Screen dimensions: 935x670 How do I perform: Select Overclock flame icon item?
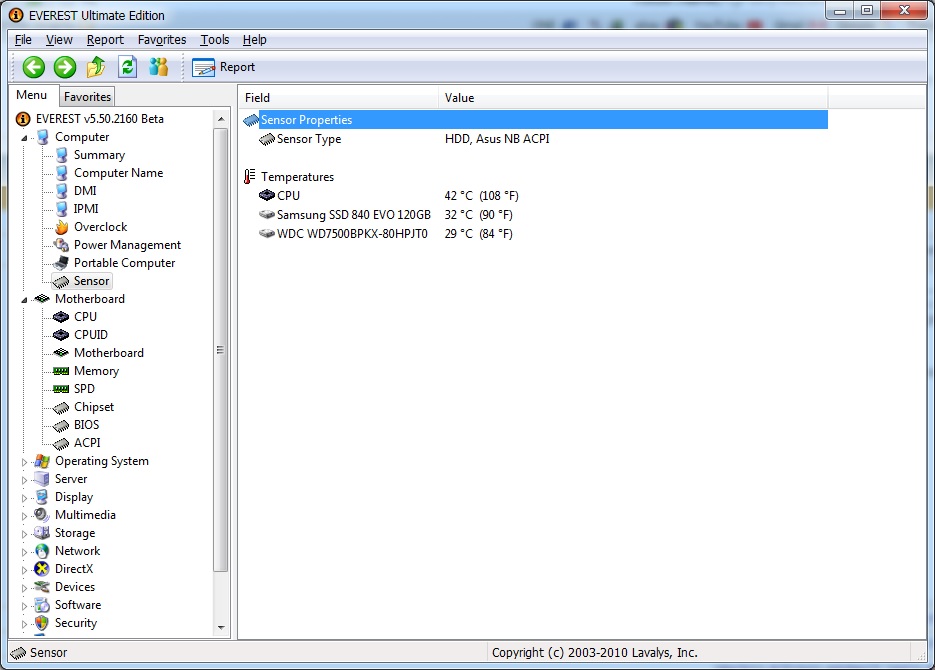100,227
